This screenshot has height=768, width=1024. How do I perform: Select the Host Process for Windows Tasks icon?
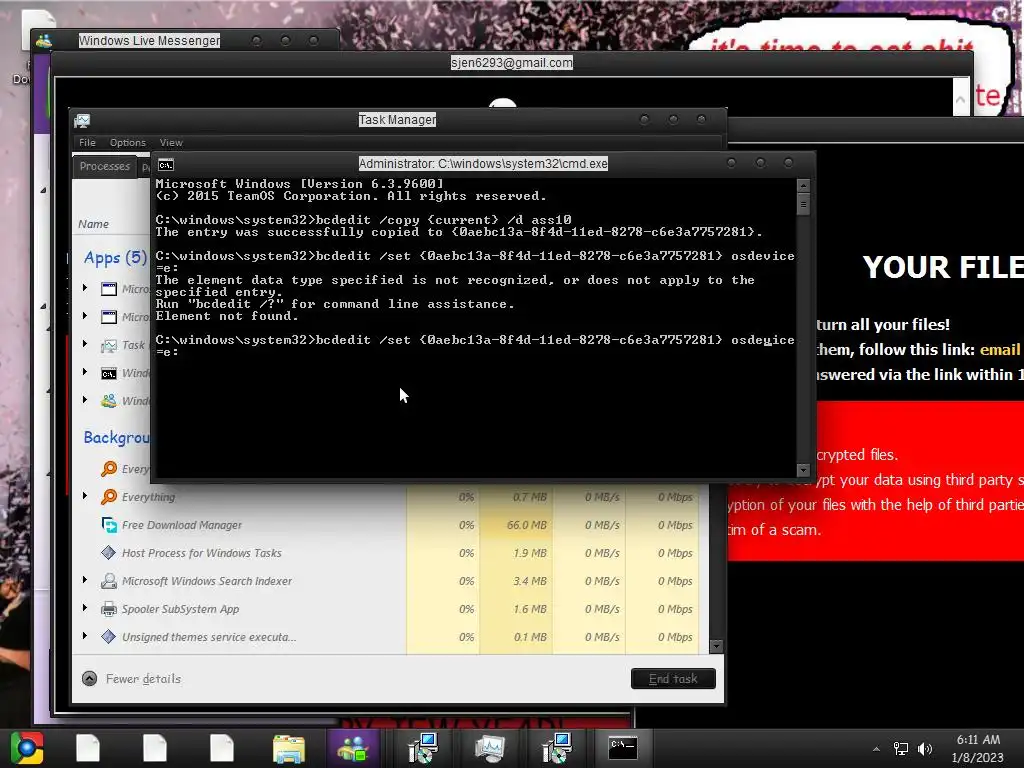[109, 553]
